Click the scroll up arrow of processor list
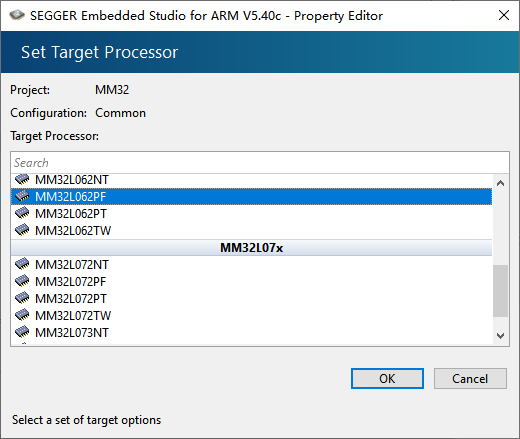The image size is (520, 439). click(500, 183)
